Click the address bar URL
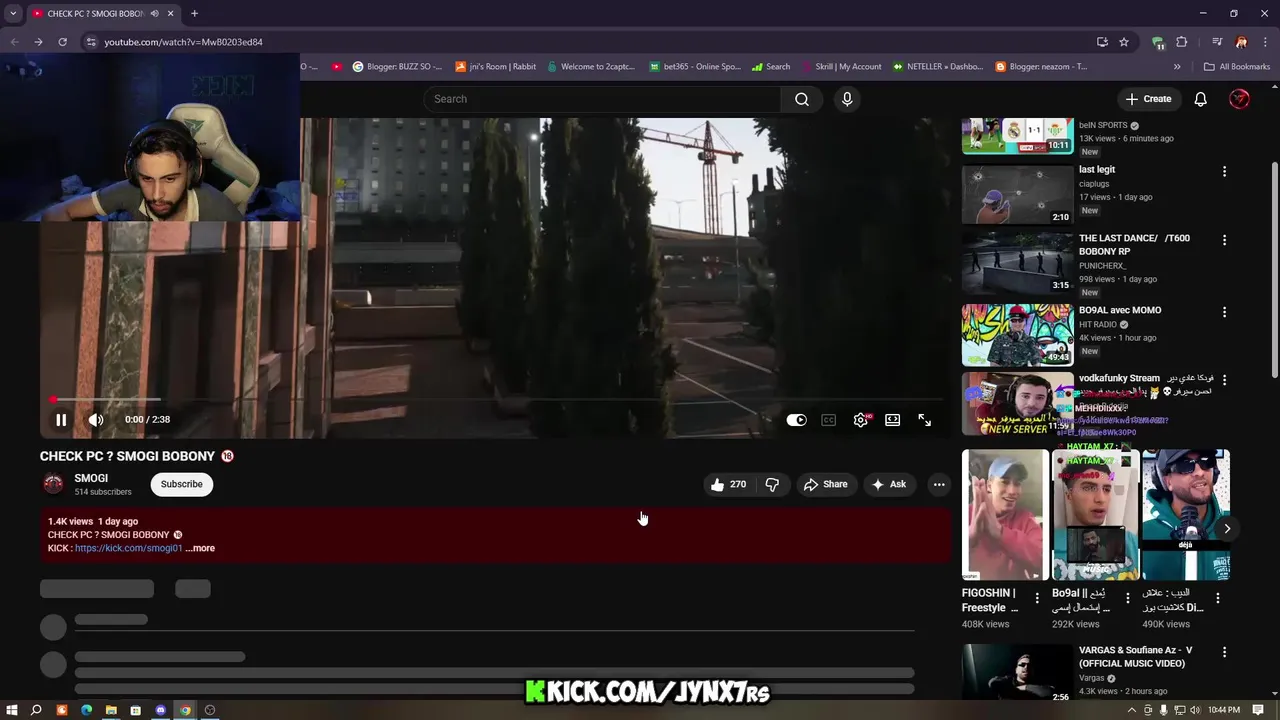Screen dimensions: 1280x720 [183, 42]
